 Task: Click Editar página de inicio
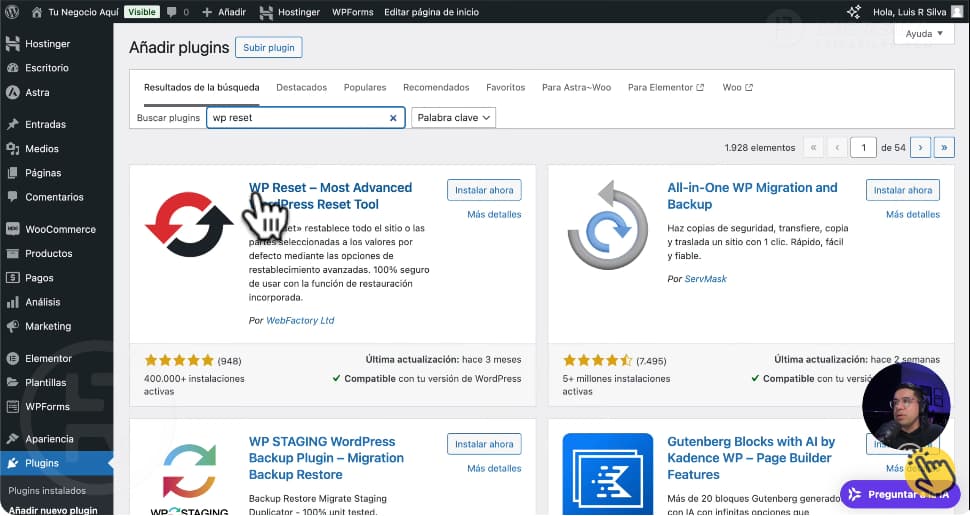coord(431,12)
